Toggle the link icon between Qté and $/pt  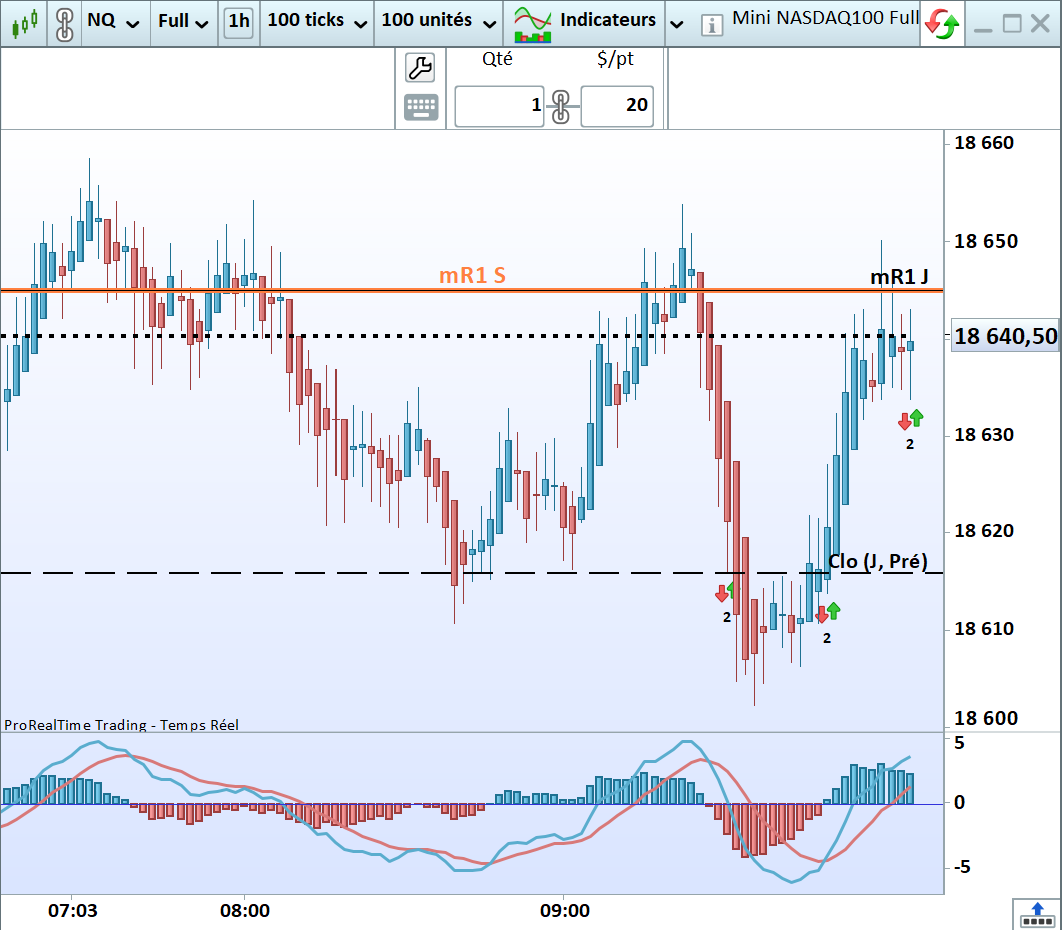pos(561,107)
